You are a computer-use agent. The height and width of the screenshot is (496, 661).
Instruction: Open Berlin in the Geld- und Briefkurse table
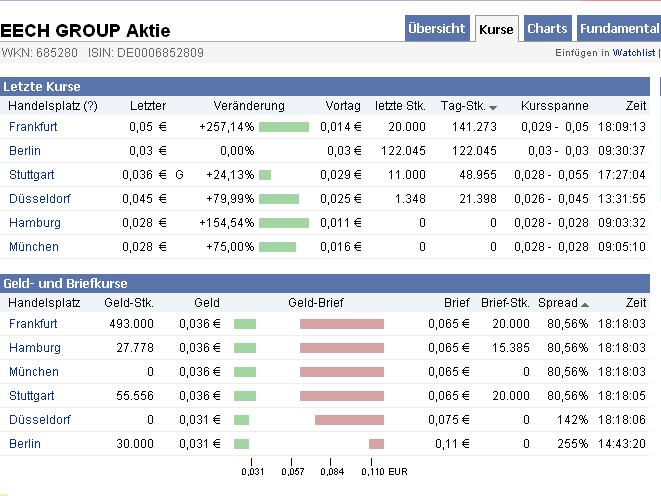point(26,444)
